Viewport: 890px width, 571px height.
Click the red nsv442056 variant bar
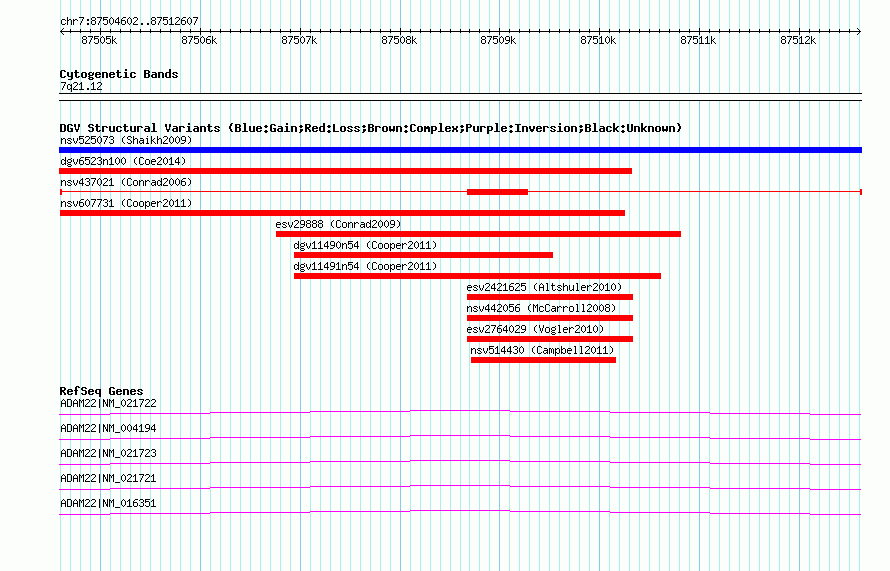[550, 318]
